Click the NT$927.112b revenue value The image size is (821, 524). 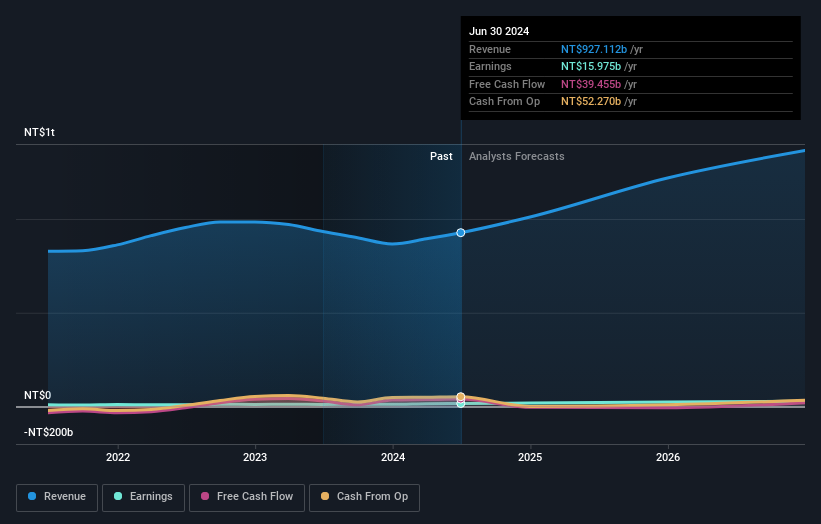click(594, 49)
